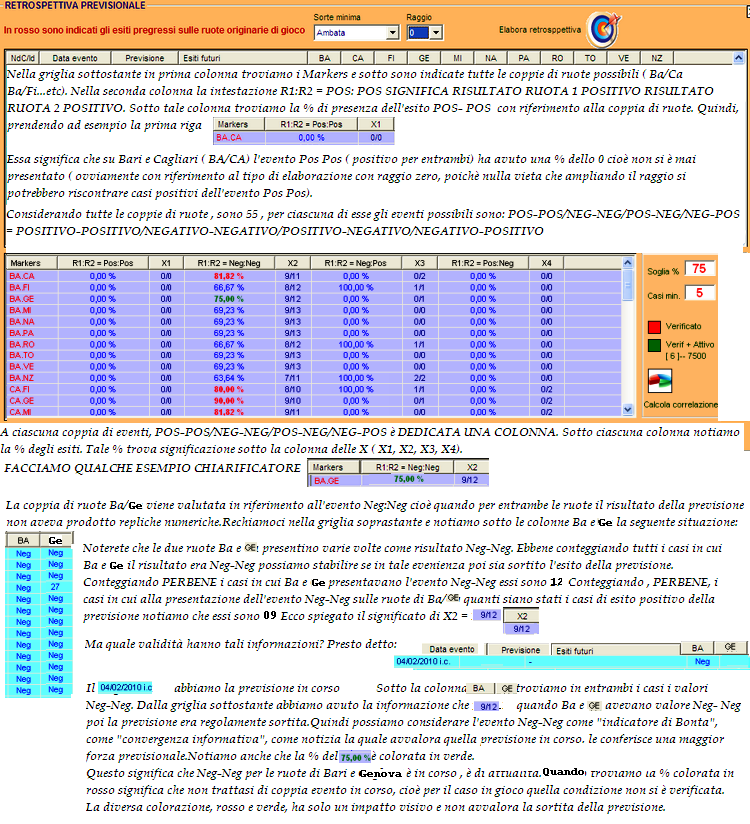Image resolution: width=750 pixels, height=824 pixels.
Task: Click the red Verificato color swatch
Action: (654, 326)
